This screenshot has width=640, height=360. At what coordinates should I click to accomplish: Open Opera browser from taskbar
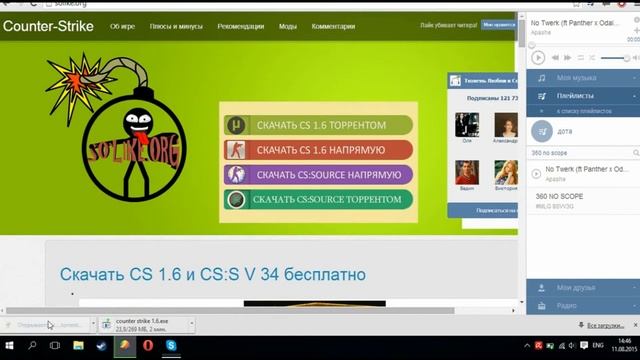tap(148, 346)
